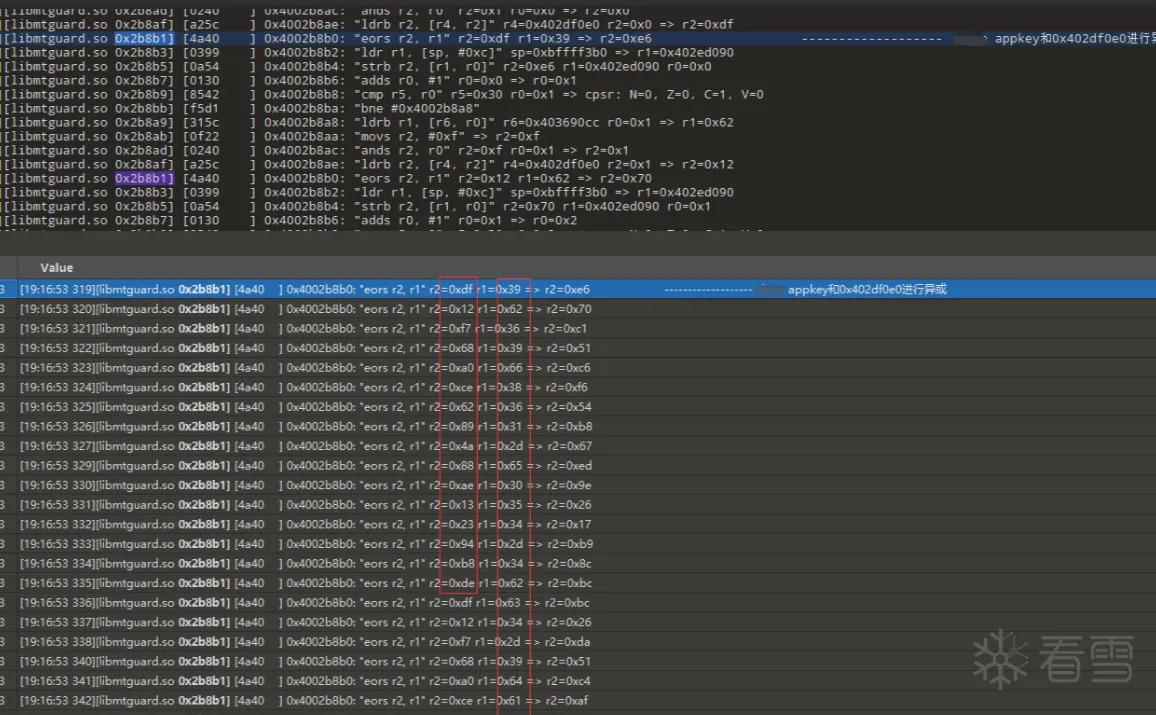Click the Value column header
This screenshot has width=1156, height=715.
(x=57, y=268)
